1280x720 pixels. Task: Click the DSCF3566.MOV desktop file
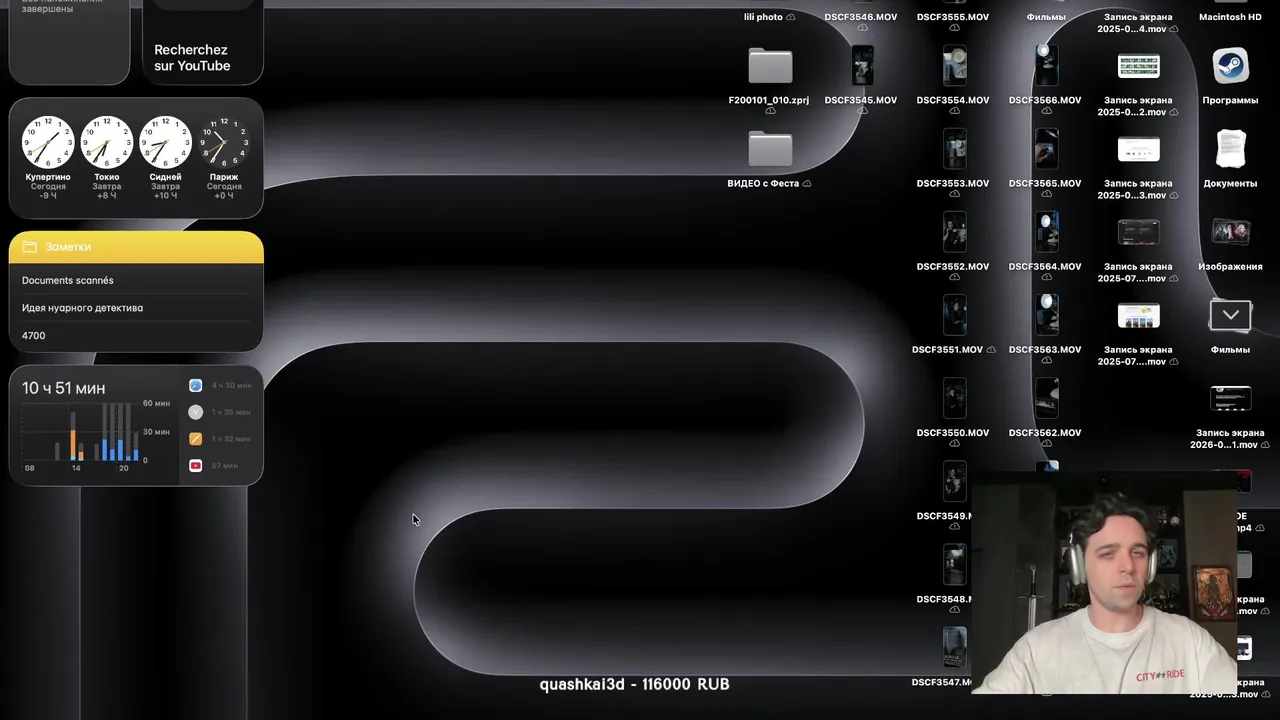click(1046, 67)
